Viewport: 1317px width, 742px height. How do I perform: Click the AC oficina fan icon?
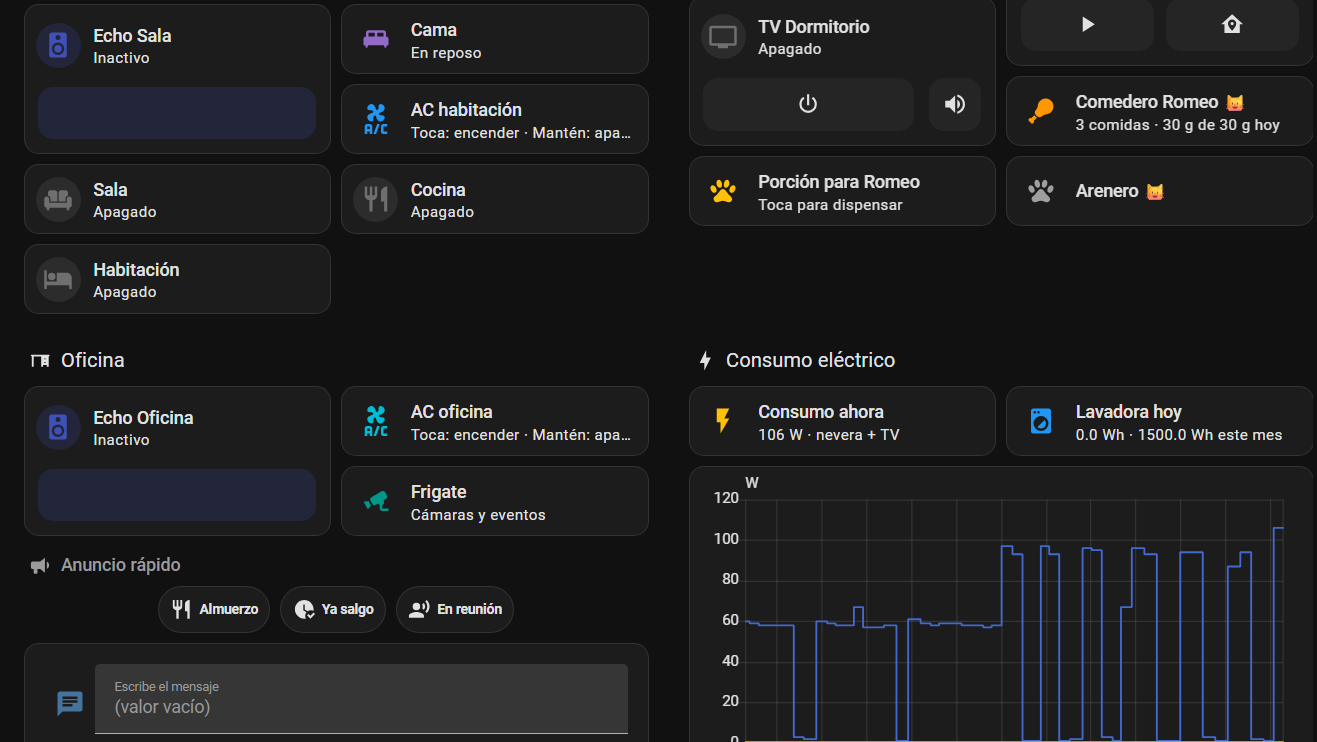click(376, 421)
